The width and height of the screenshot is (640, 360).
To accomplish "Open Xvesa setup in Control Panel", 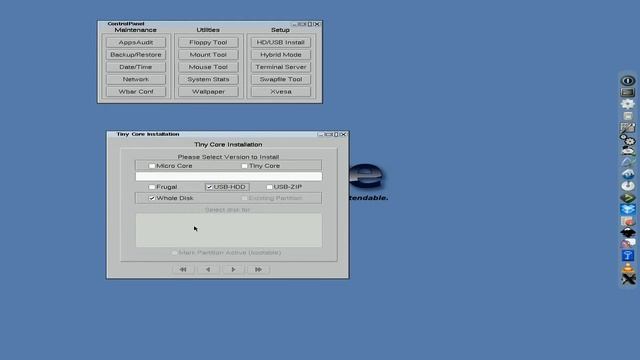I will tap(281, 91).
